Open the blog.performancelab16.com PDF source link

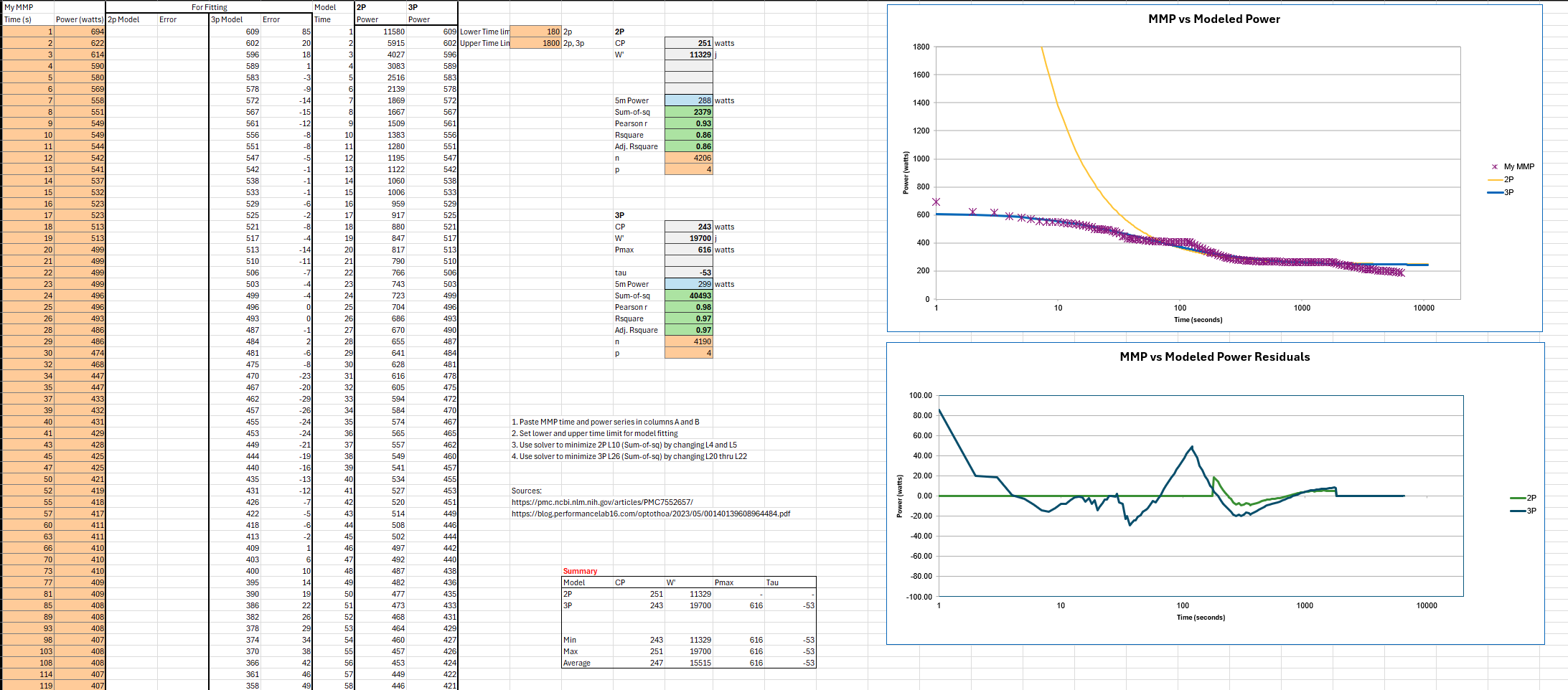[651, 514]
